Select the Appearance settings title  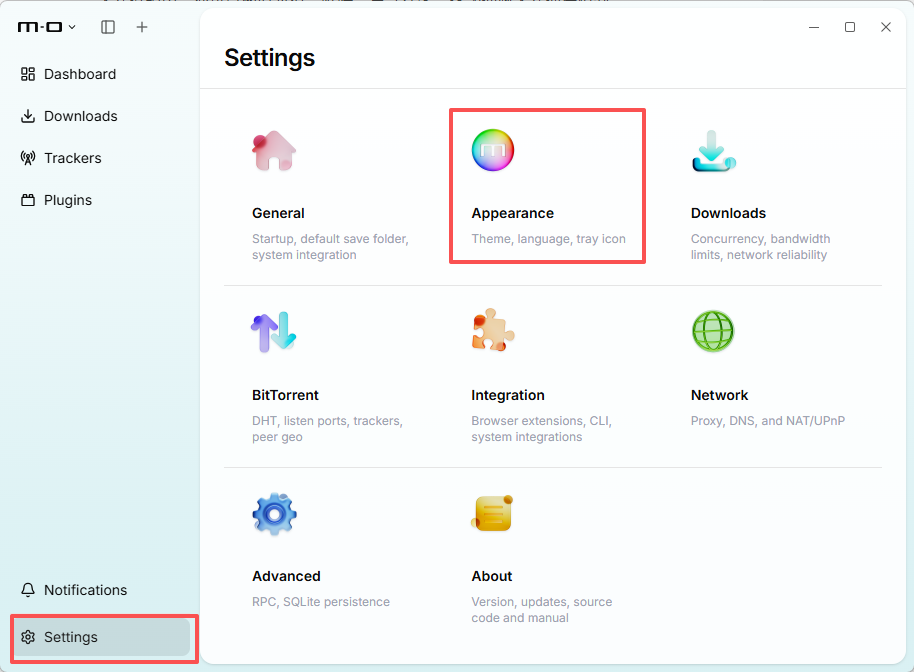(512, 213)
